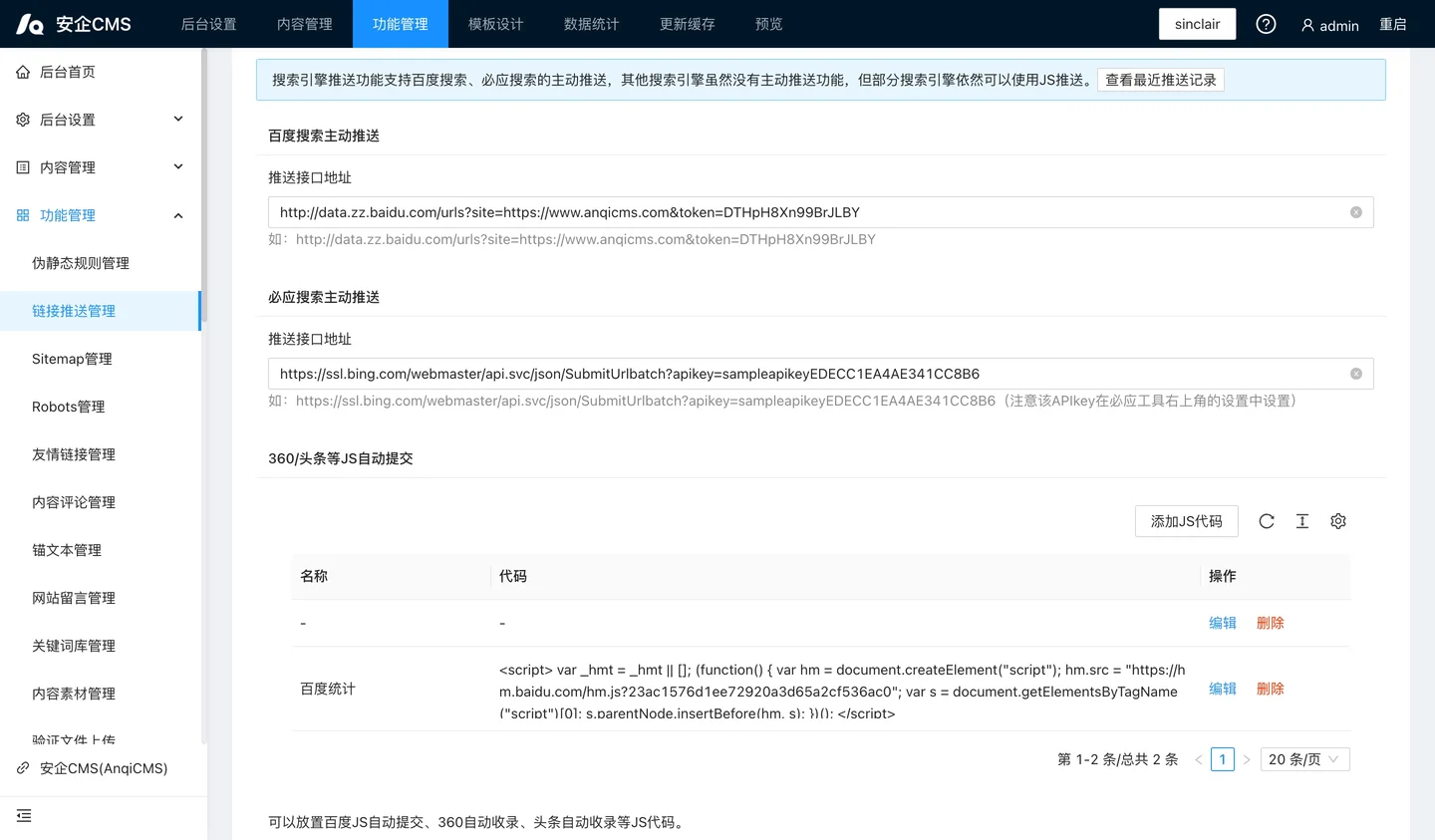Click the grid icon beside 功能管理 in sidebar

[23, 215]
